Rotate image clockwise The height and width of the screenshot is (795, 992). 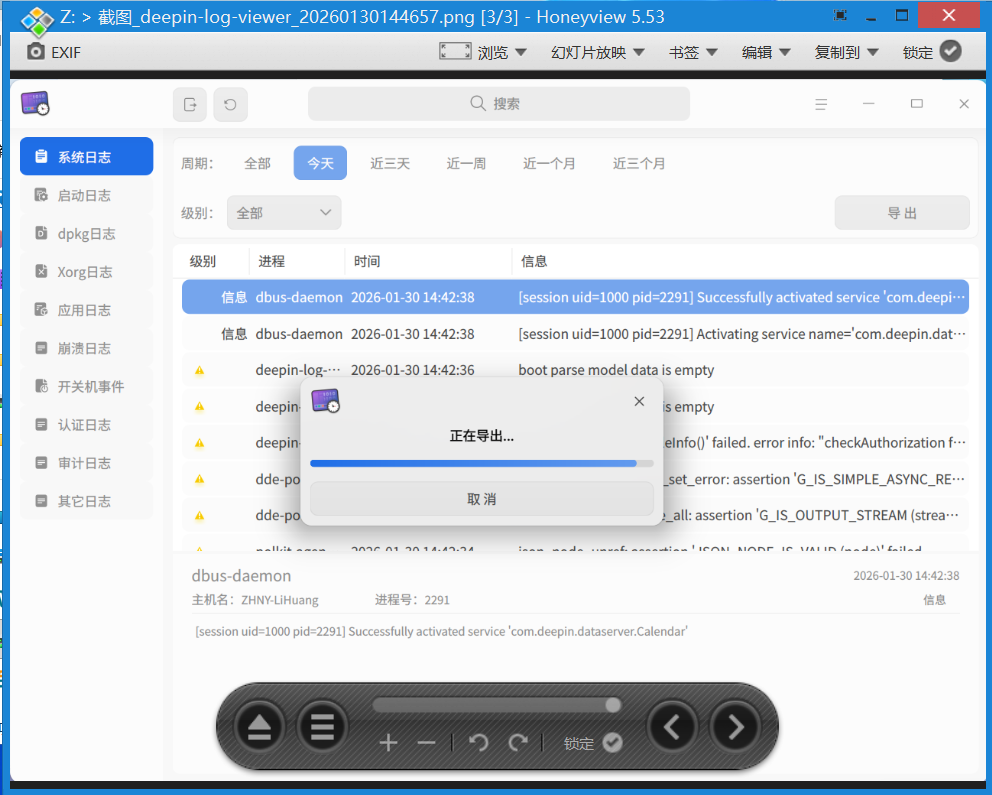518,743
